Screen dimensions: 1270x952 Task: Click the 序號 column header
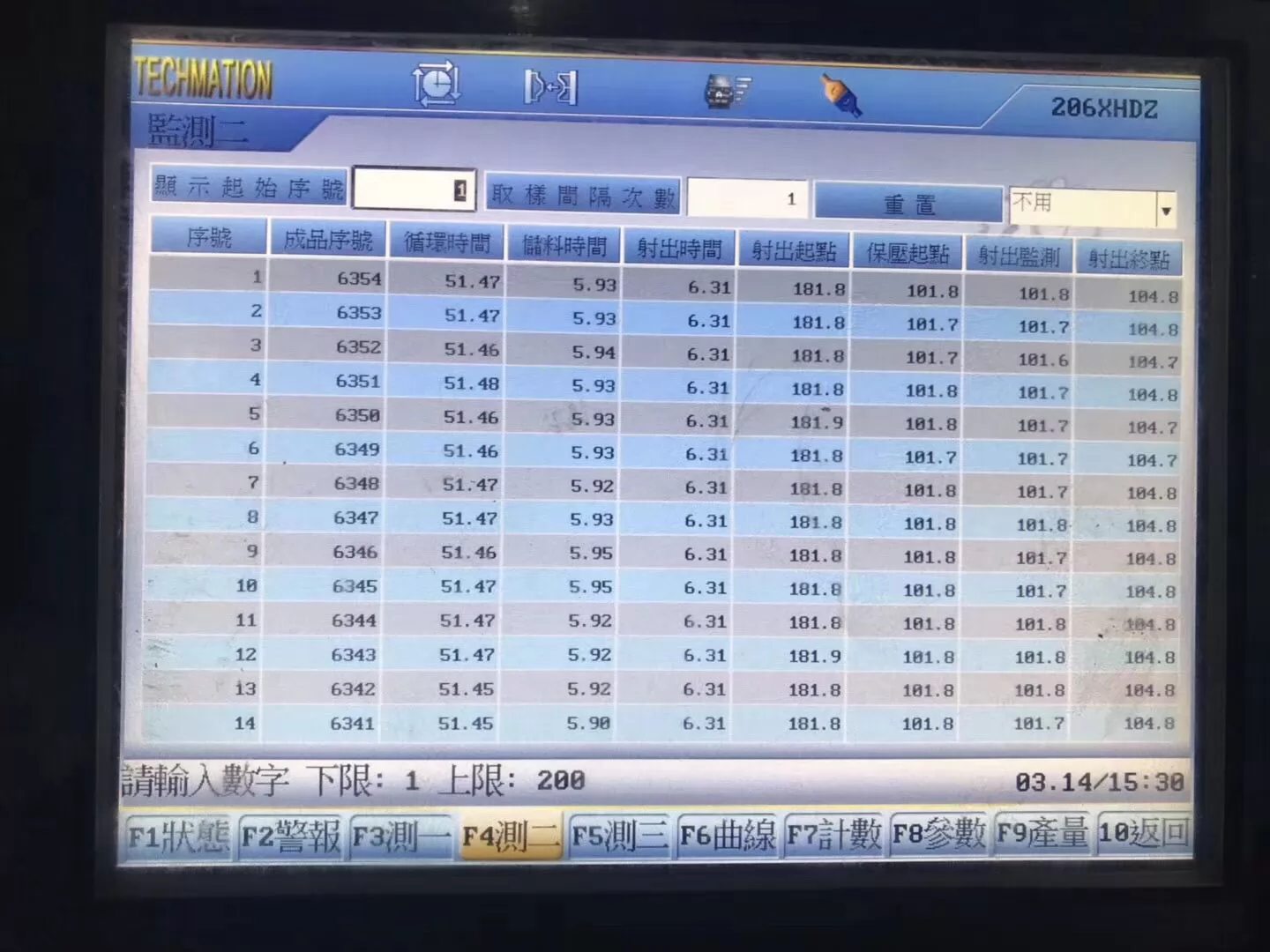(208, 237)
